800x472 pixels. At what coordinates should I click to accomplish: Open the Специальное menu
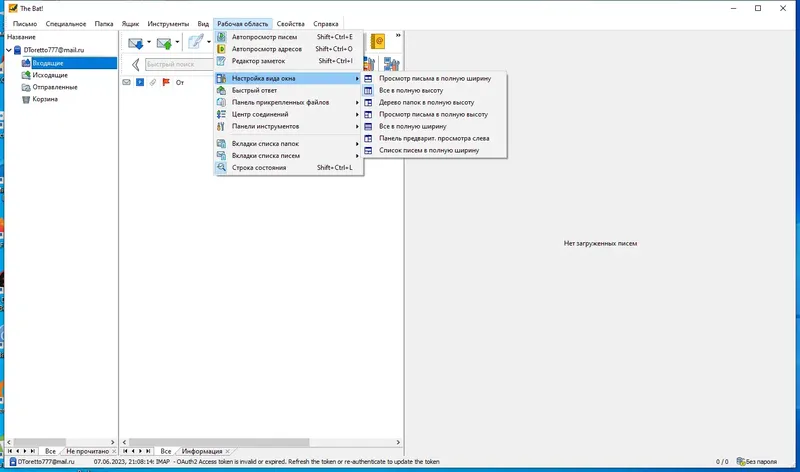tap(66, 24)
